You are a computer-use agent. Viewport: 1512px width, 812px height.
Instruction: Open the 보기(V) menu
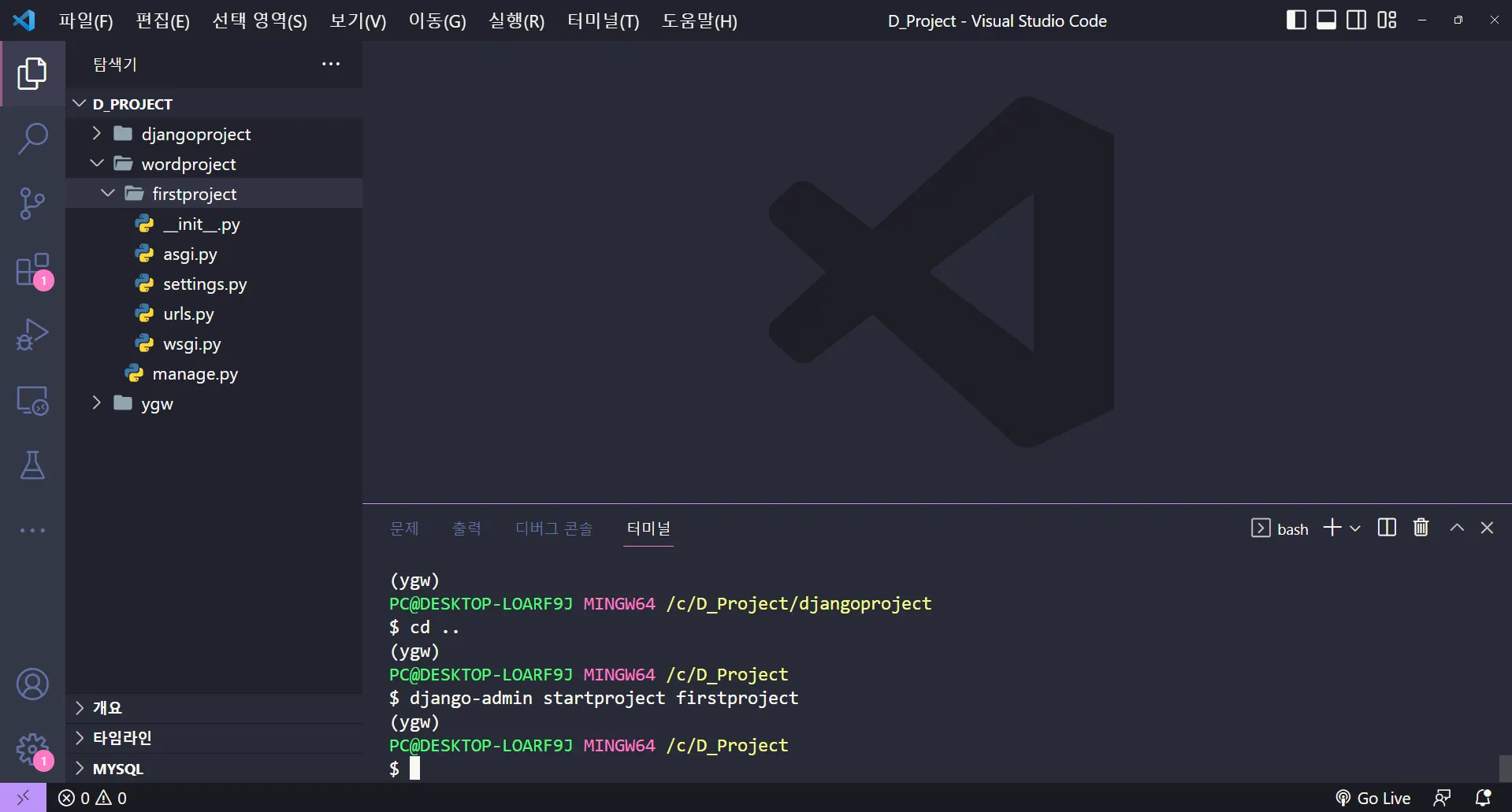358,20
